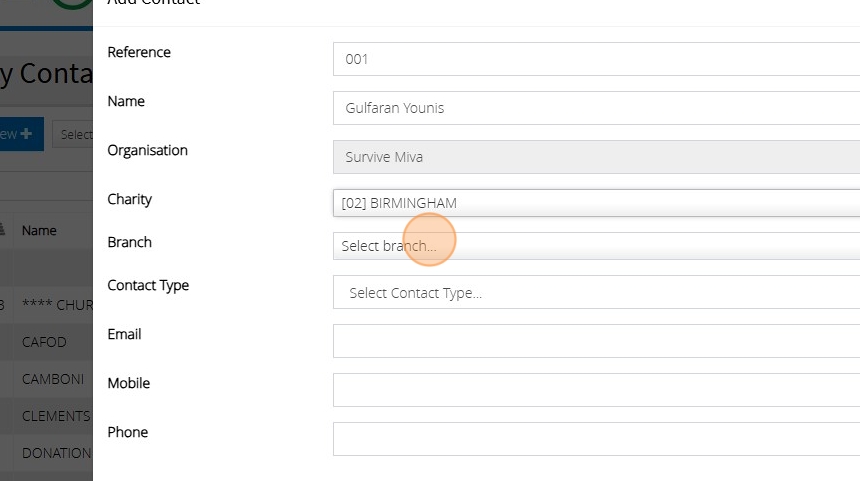Click the green logo circle at top
The image size is (860, 481).
[72, 4]
